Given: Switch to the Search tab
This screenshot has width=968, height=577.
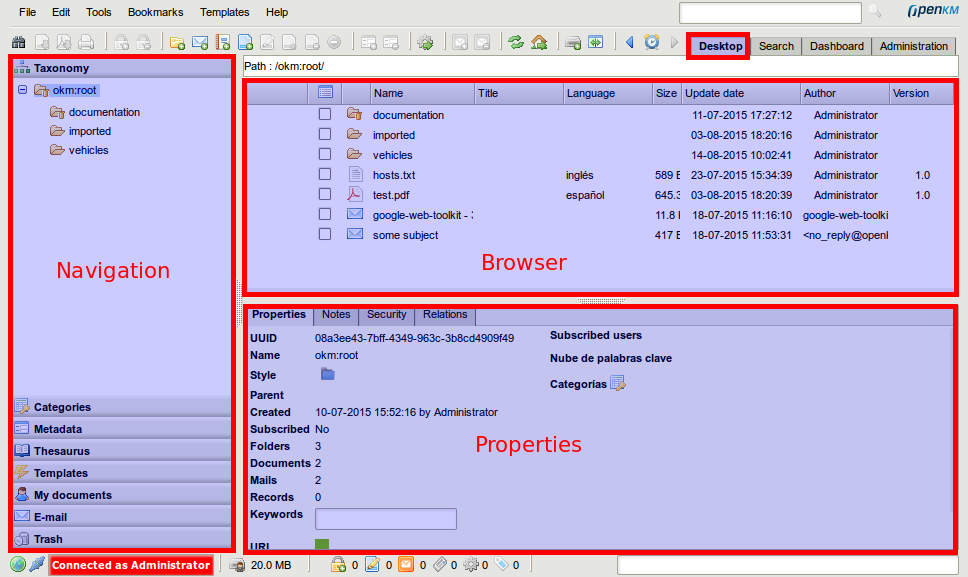Looking at the screenshot, I should pyautogui.click(x=776, y=46).
